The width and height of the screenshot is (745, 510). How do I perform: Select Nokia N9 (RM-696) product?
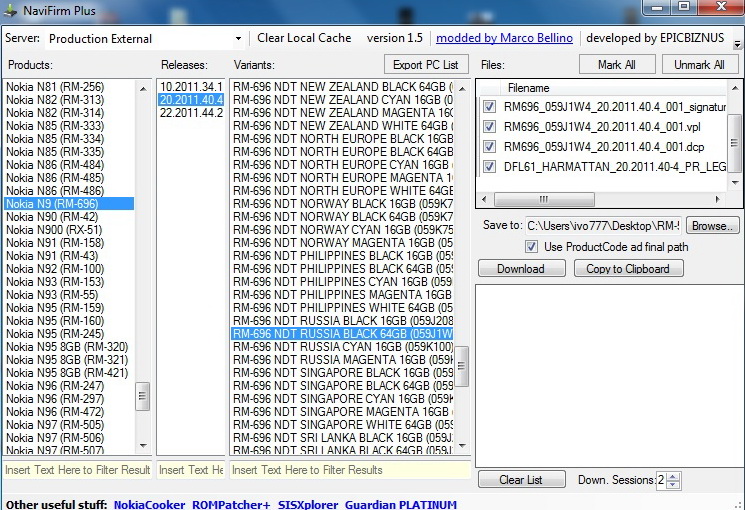(69, 204)
